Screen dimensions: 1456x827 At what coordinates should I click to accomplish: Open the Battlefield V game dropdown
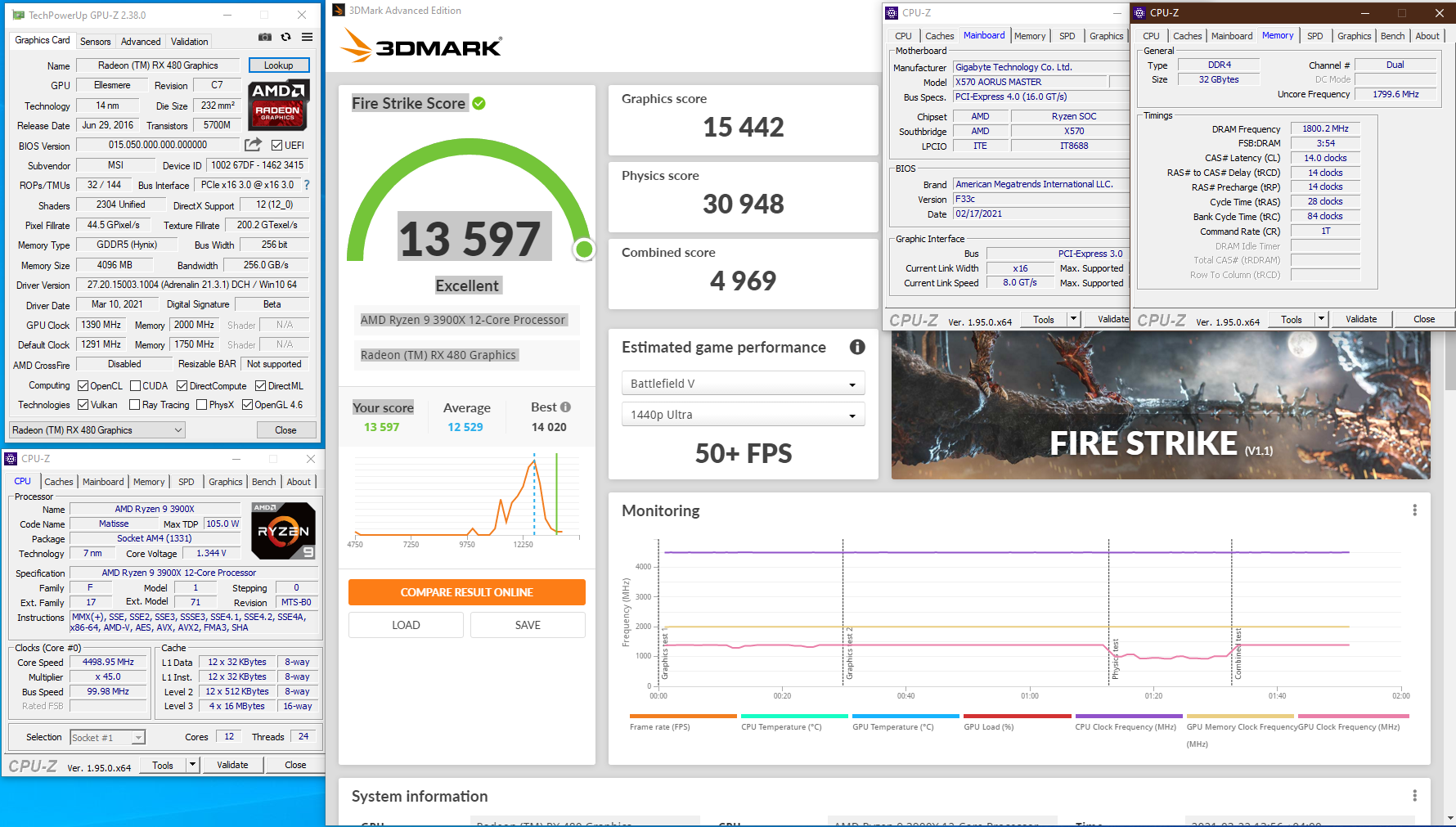point(743,384)
